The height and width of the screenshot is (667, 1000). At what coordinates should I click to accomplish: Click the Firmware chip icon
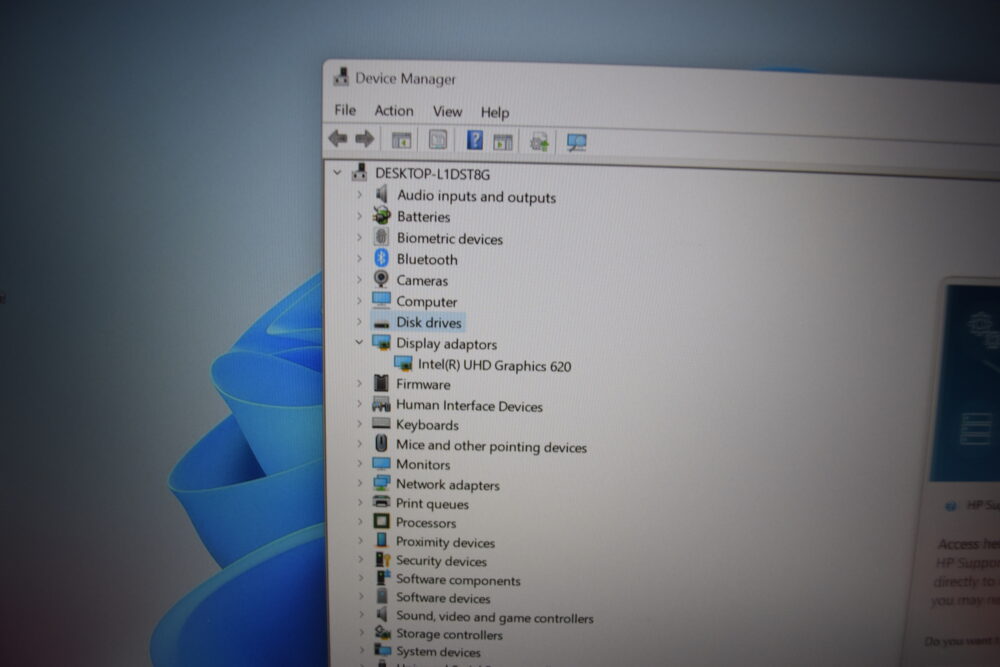(x=381, y=383)
